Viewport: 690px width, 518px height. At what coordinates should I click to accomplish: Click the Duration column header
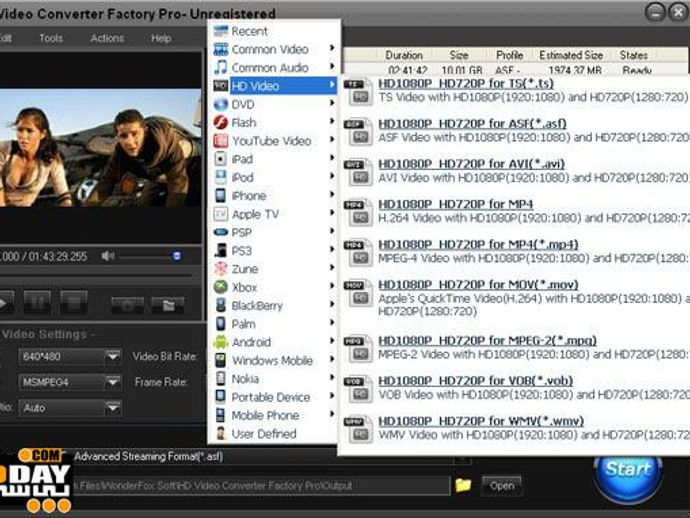tap(404, 55)
